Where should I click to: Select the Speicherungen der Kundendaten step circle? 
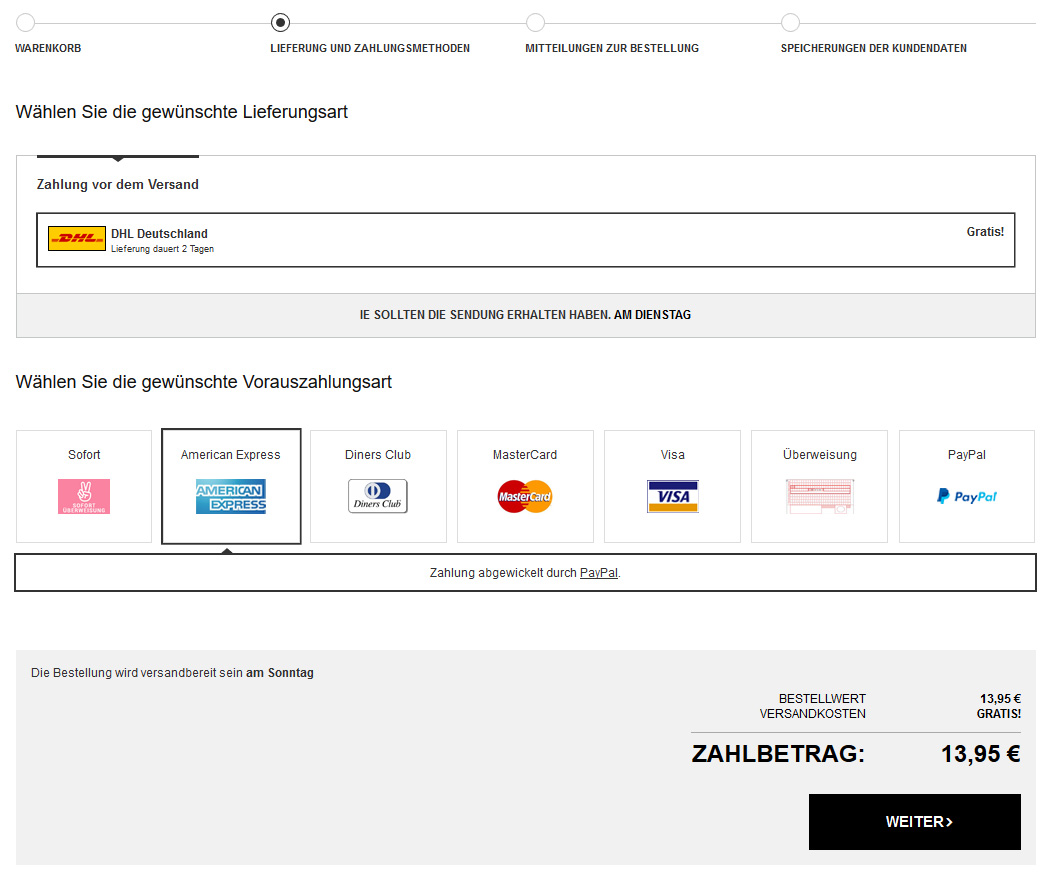click(790, 23)
